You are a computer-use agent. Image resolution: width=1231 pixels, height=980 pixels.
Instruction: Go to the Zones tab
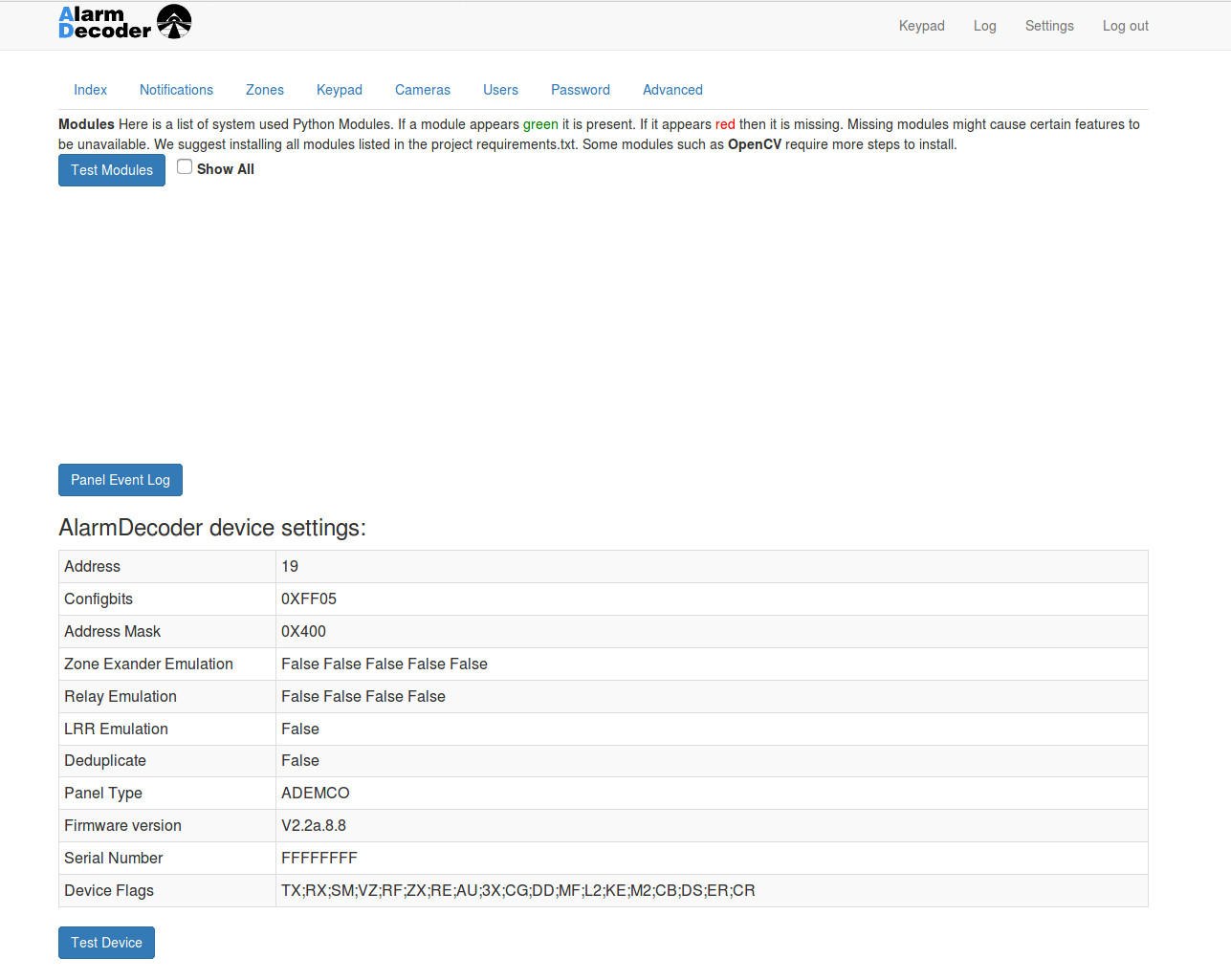click(x=265, y=90)
